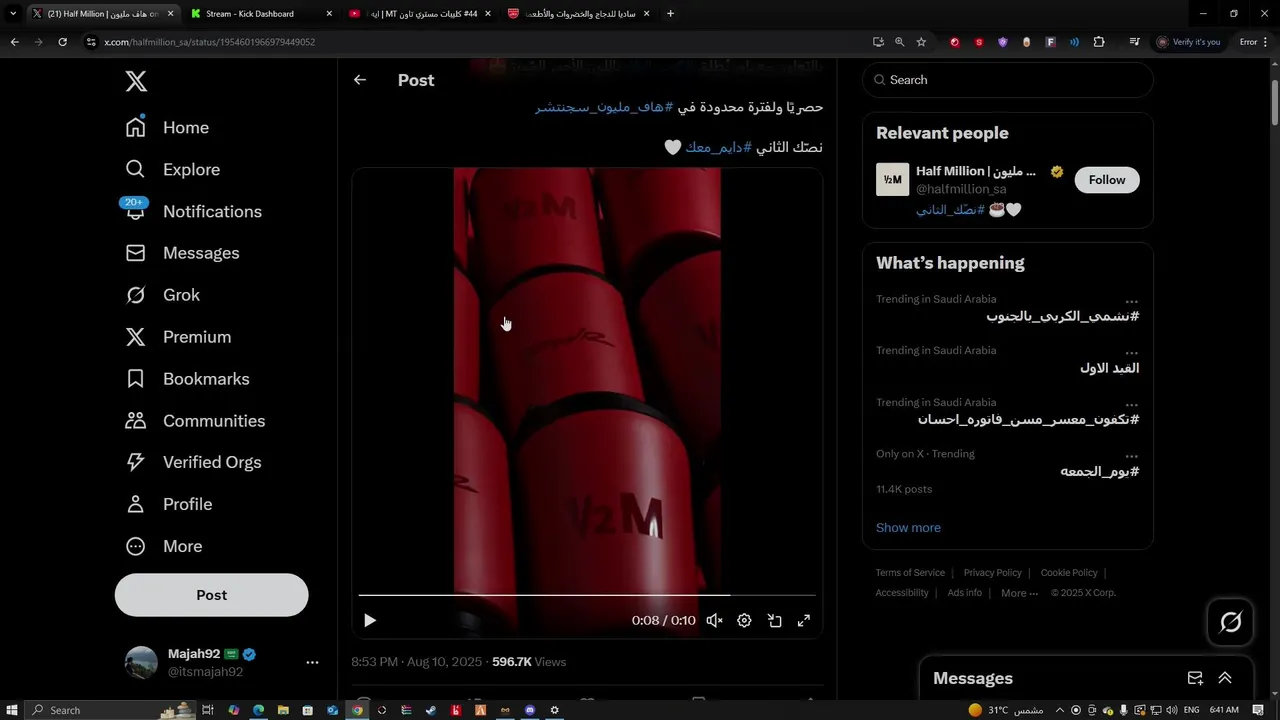Open the browser Extensions puzzle icon
The width and height of the screenshot is (1280, 720).
1099,42
